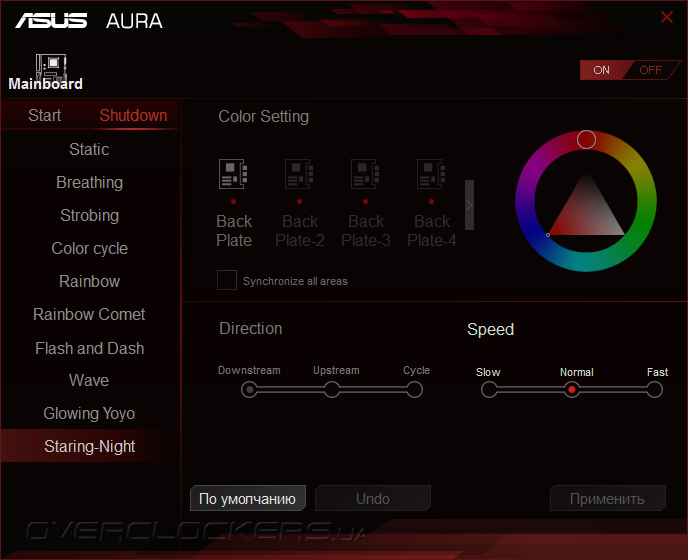Choose the Color cycle effect

point(89,248)
